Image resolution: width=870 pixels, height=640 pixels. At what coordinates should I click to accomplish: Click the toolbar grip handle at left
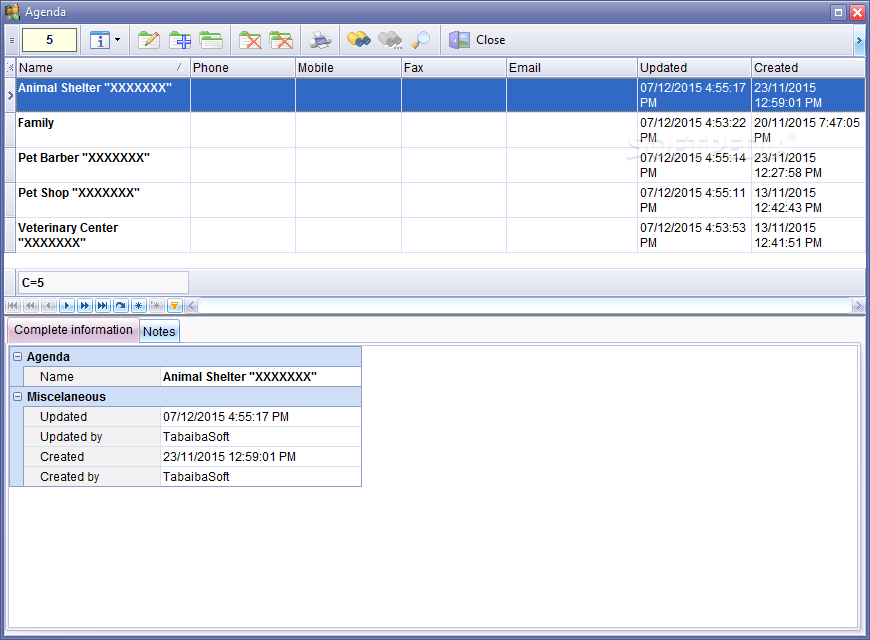[12, 40]
